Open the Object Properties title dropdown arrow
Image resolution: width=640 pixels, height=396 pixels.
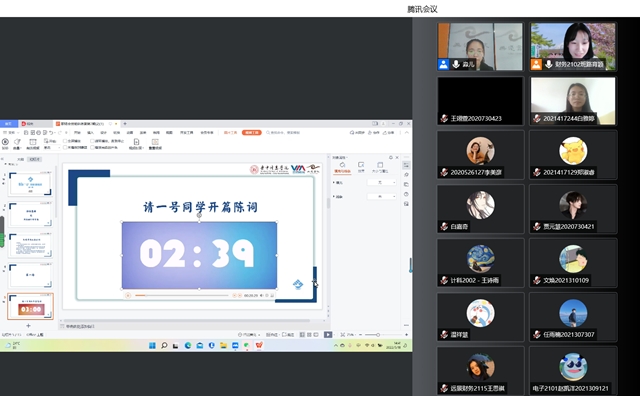click(347, 158)
